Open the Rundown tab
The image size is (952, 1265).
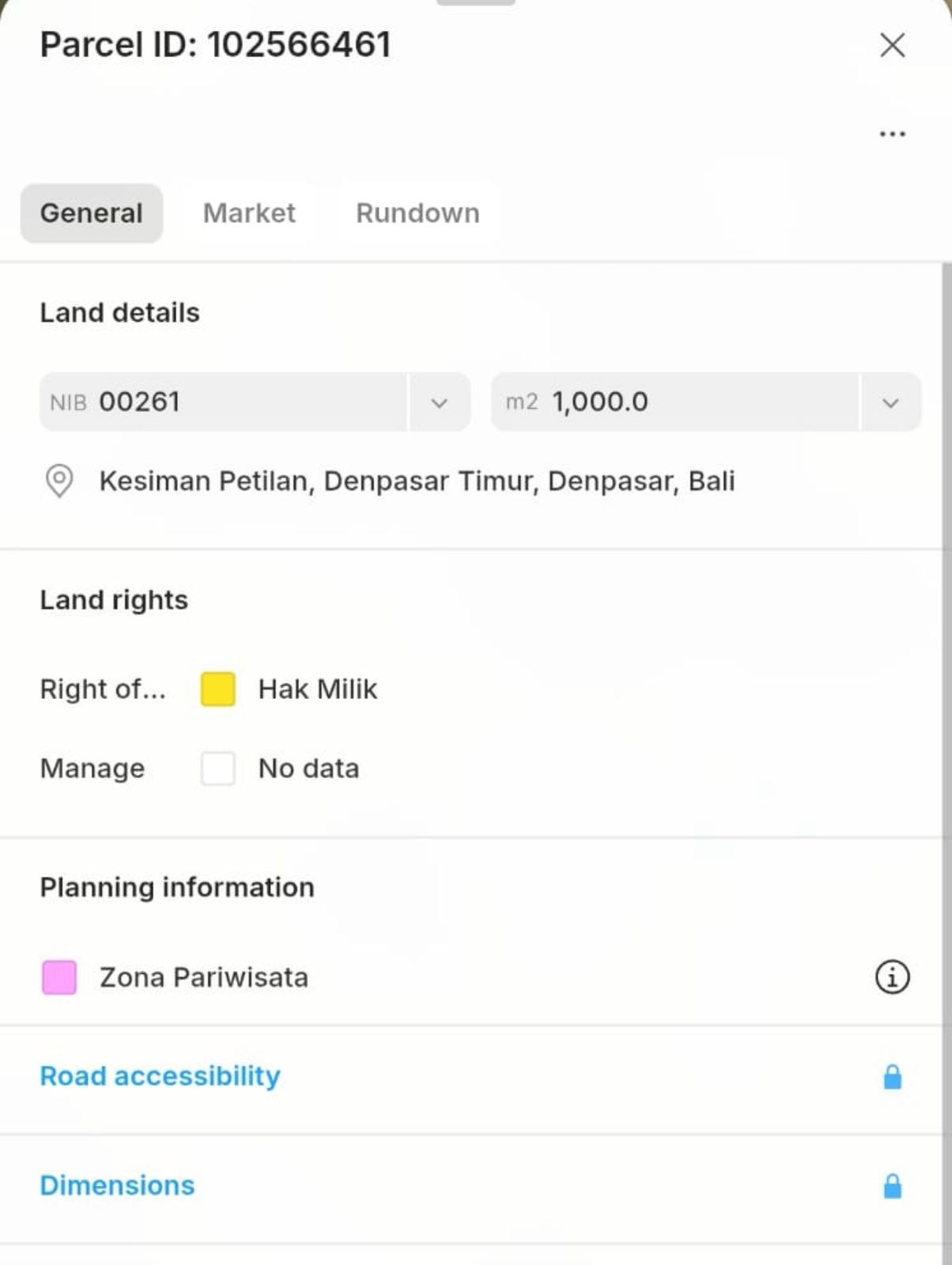(x=417, y=213)
